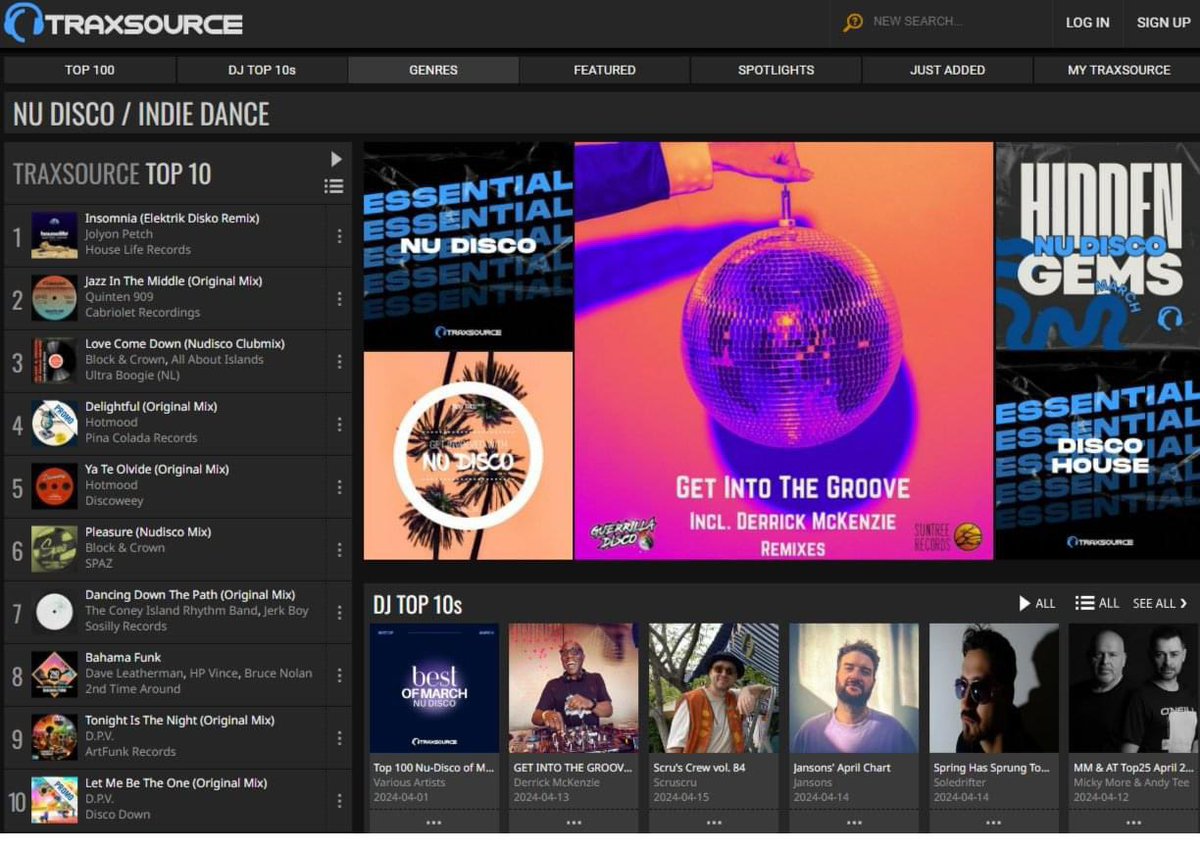Expand options under Top 100 Nu-Disco chart
The width and height of the screenshot is (1200, 853).
coord(434,822)
